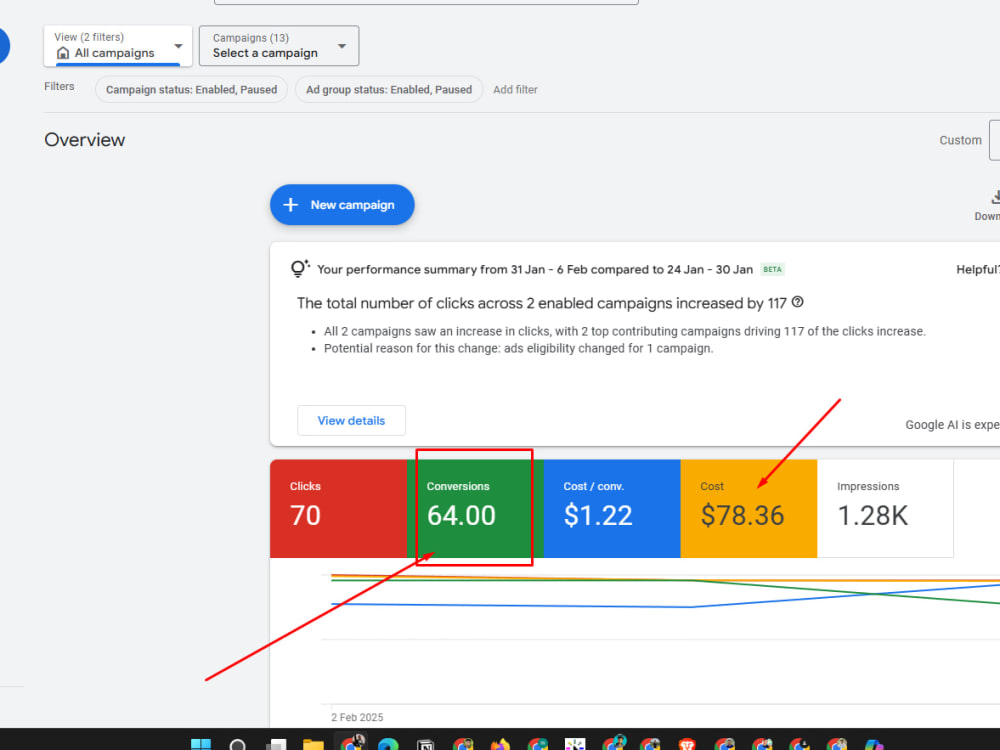Click the Filters label
This screenshot has width=1000, height=750.
point(59,86)
